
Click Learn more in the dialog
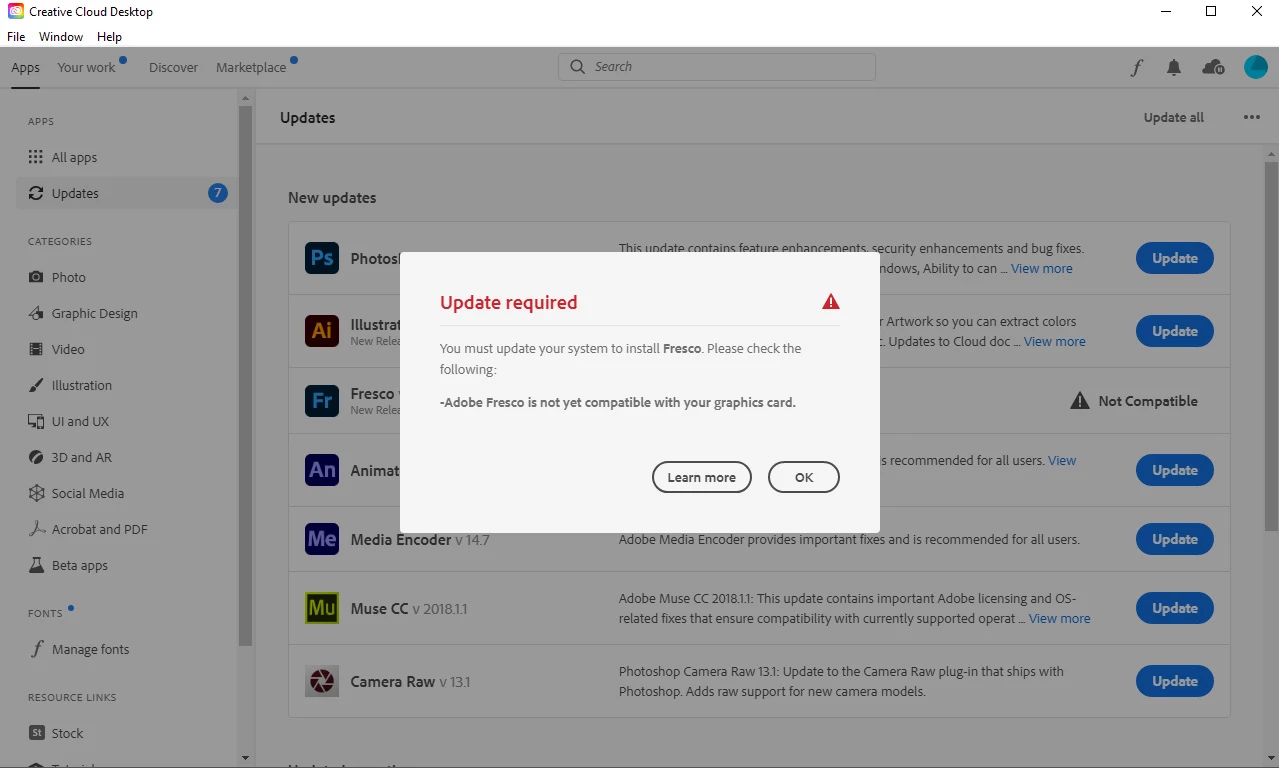click(701, 477)
